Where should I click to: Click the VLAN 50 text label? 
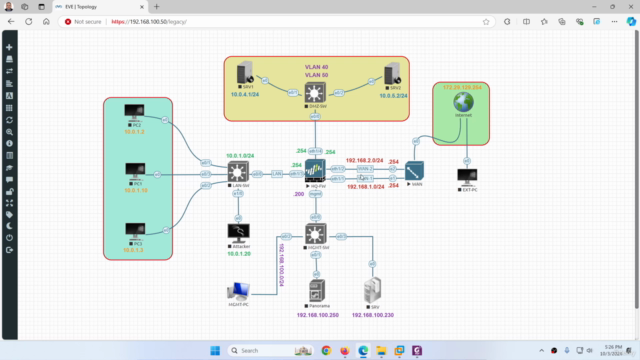point(316,75)
